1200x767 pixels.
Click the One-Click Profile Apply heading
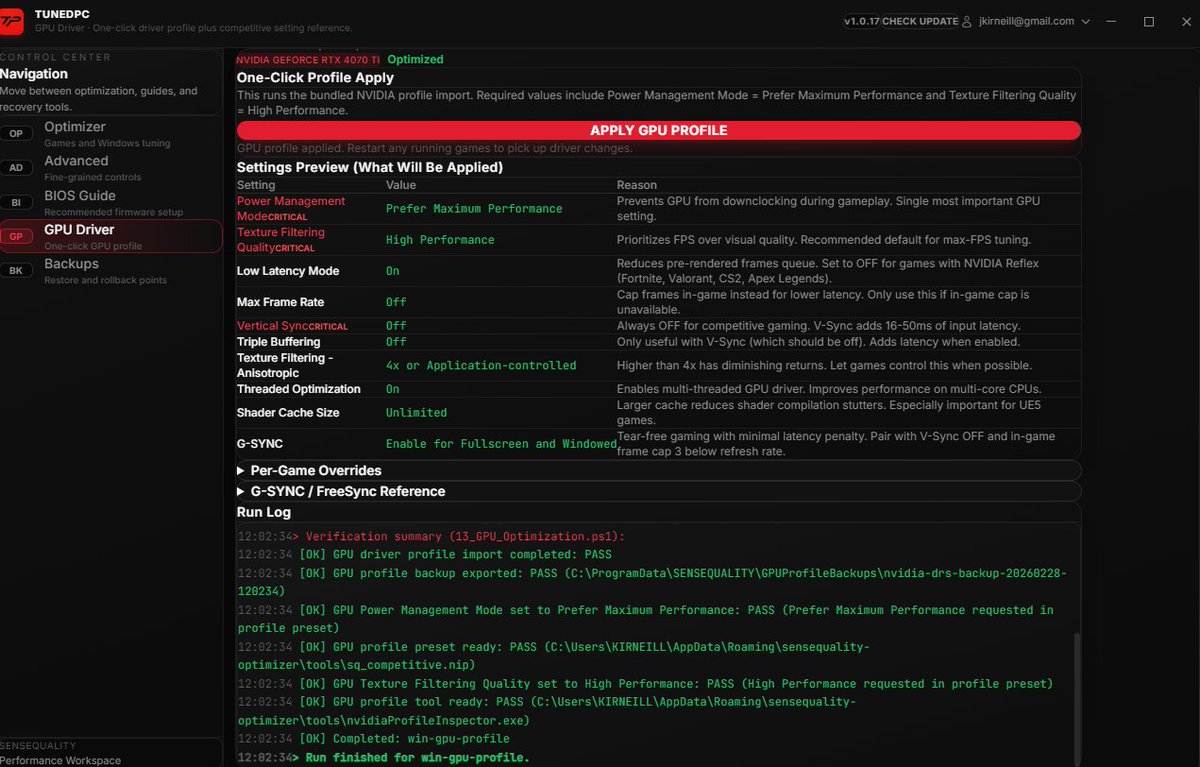pyautogui.click(x=315, y=77)
